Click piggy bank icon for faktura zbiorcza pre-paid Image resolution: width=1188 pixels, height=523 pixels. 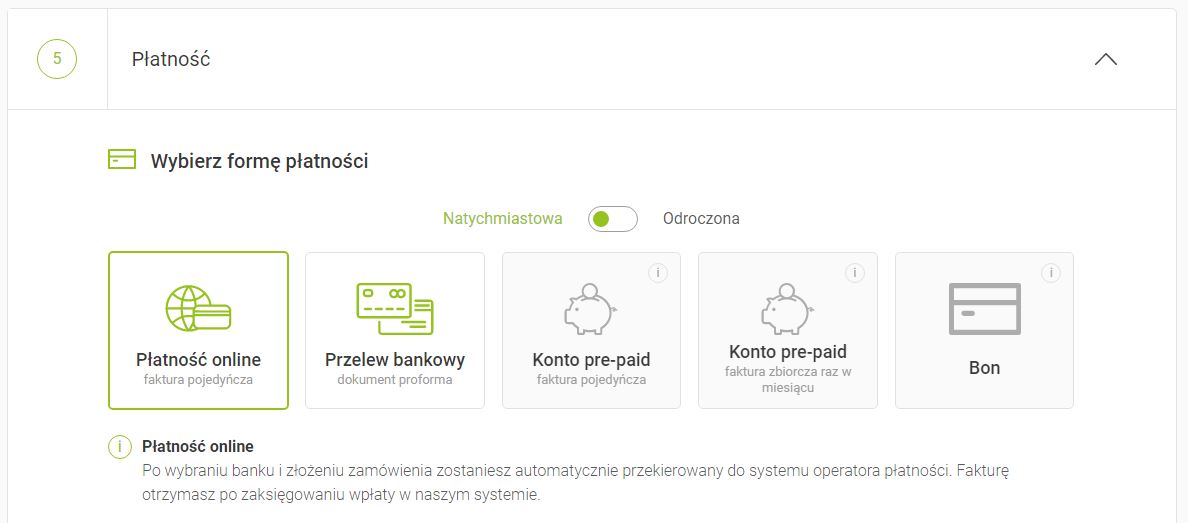787,309
